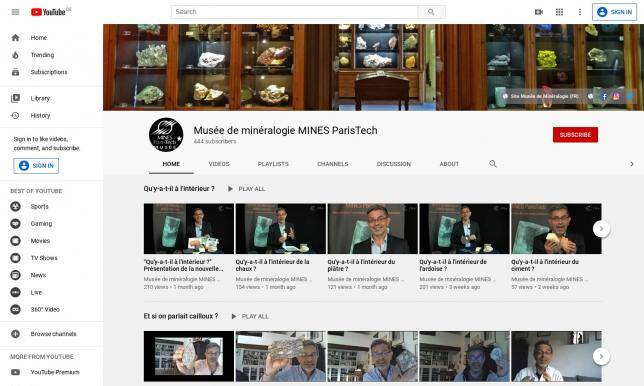Open the l'intérieur de la chaux video thumbnail

click(x=281, y=228)
